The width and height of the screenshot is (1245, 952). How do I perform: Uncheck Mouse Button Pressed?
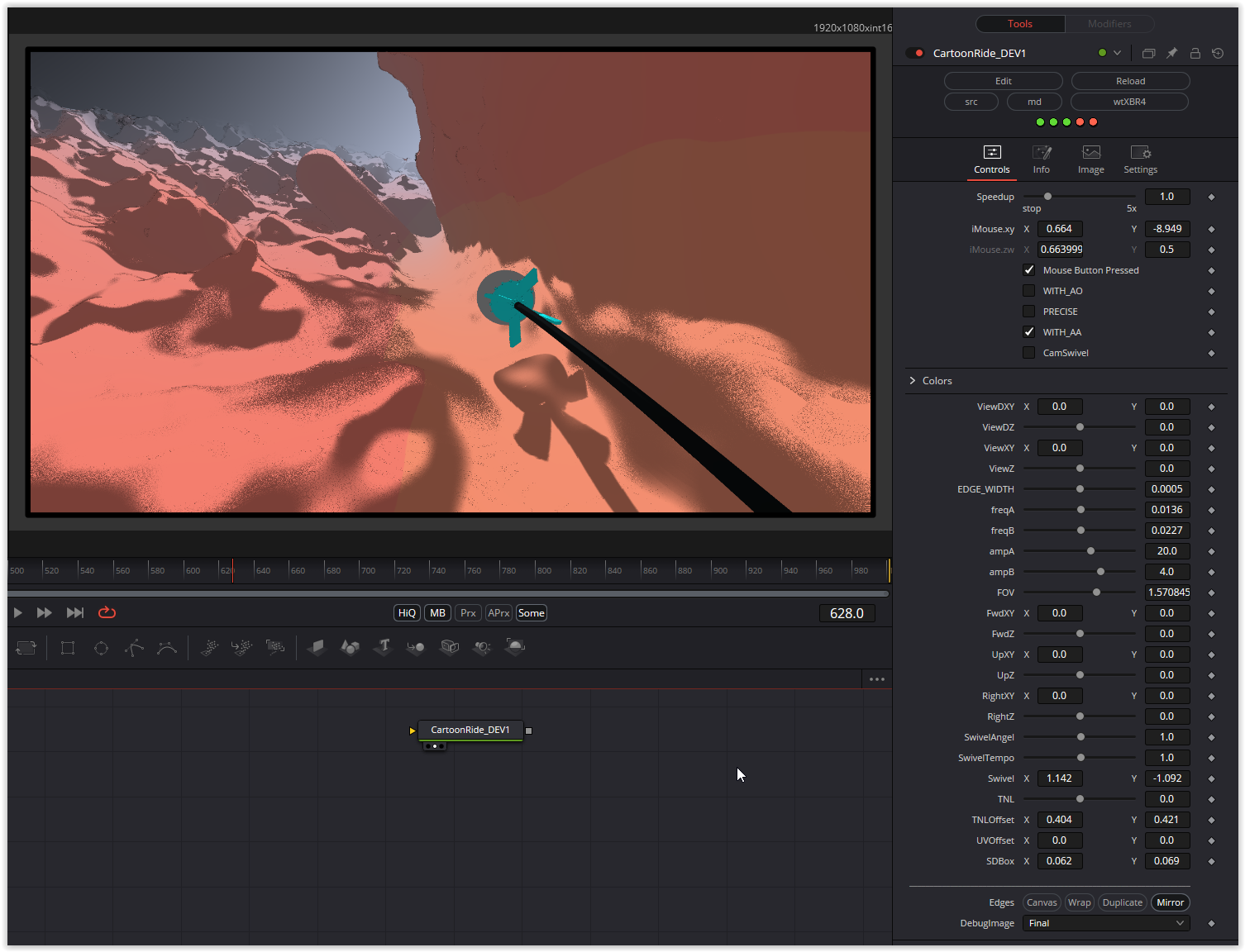(1028, 270)
